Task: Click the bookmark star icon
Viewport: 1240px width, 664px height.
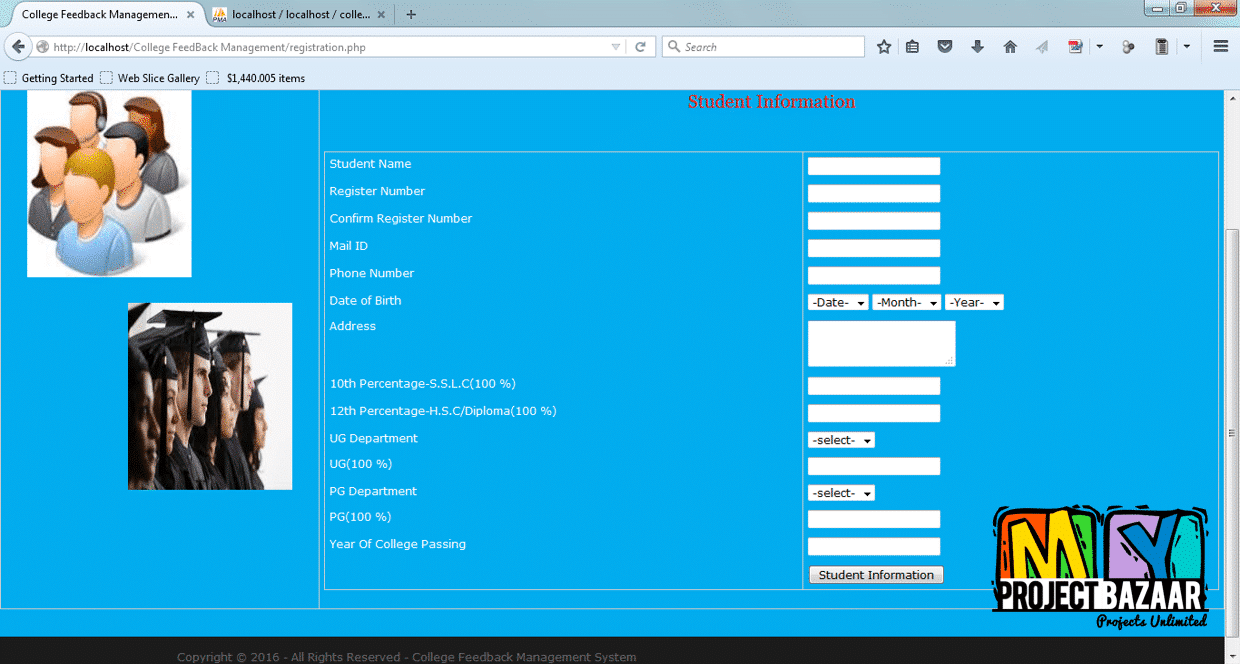Action: 884,47
